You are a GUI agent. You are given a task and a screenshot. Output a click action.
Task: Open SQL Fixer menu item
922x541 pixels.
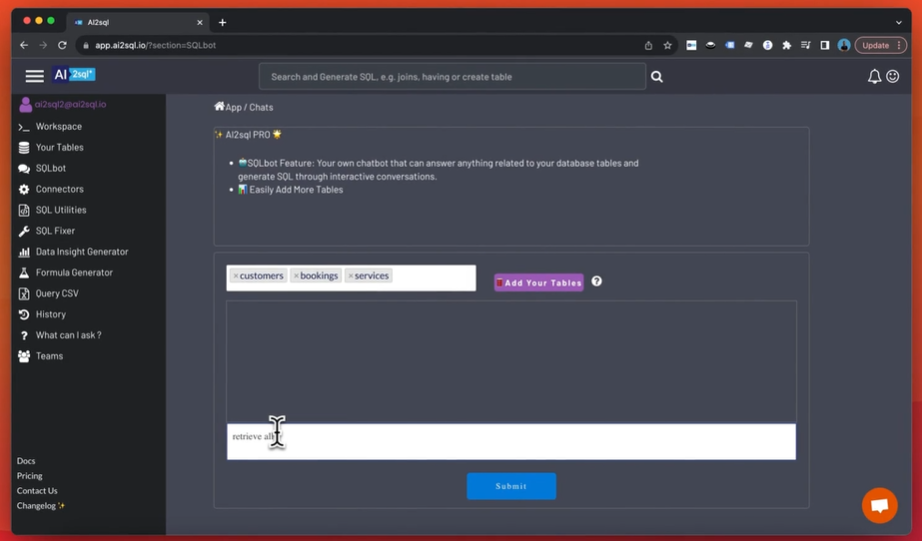(55, 231)
